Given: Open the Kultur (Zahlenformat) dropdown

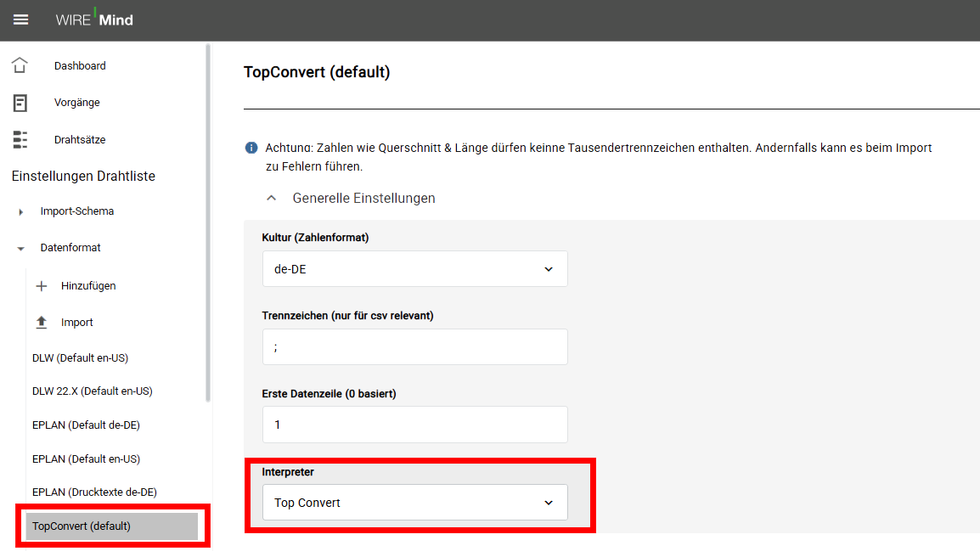Looking at the screenshot, I should pyautogui.click(x=414, y=269).
